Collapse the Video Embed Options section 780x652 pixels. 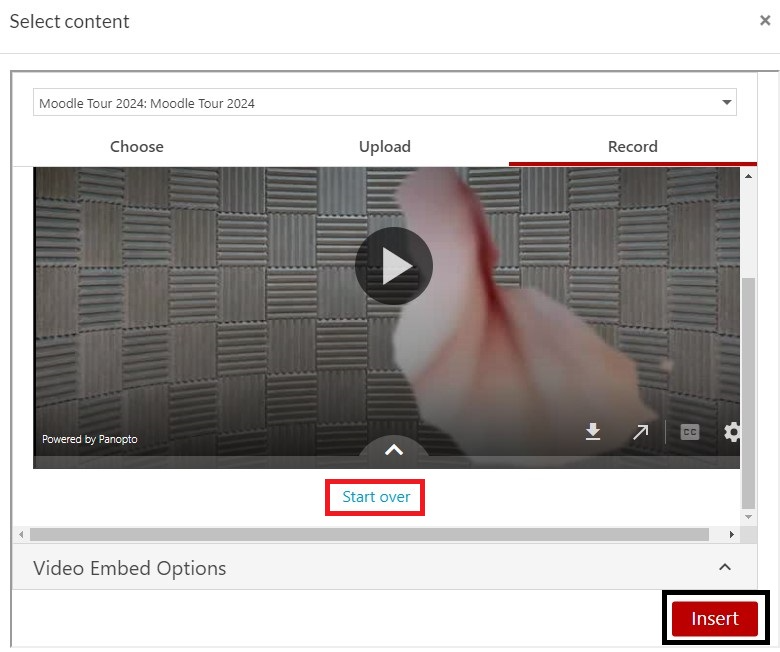(725, 567)
